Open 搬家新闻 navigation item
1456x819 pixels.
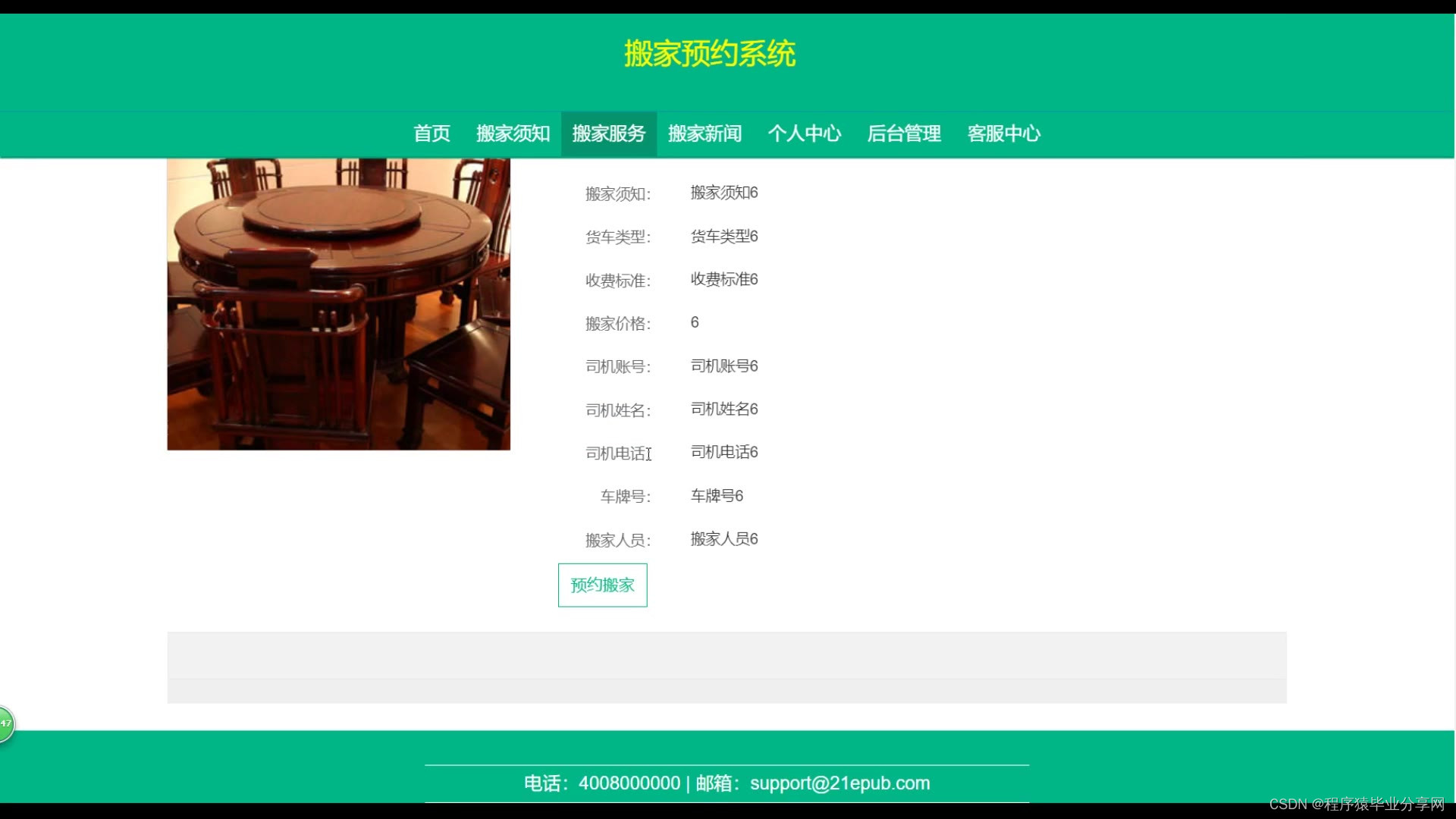704,133
